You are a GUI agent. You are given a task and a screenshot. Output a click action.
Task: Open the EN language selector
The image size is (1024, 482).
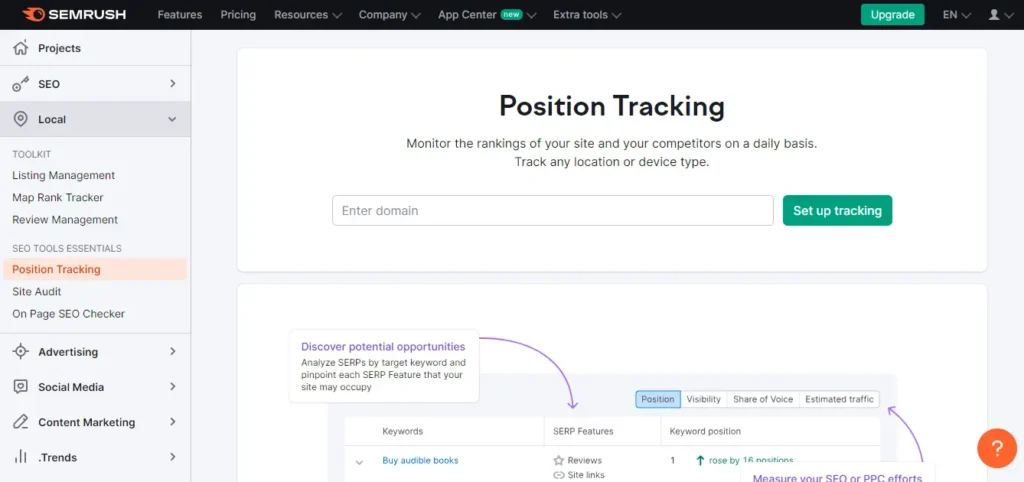pos(957,14)
